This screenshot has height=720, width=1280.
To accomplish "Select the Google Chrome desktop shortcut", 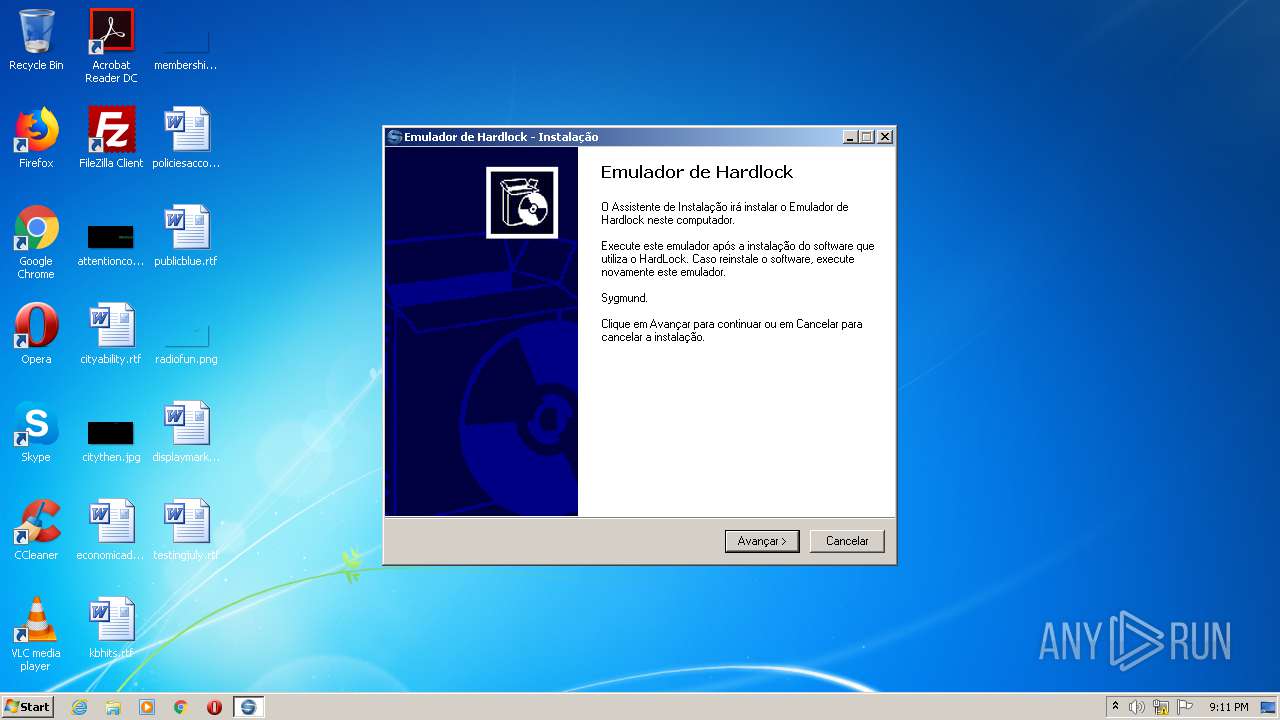I will coord(36,242).
